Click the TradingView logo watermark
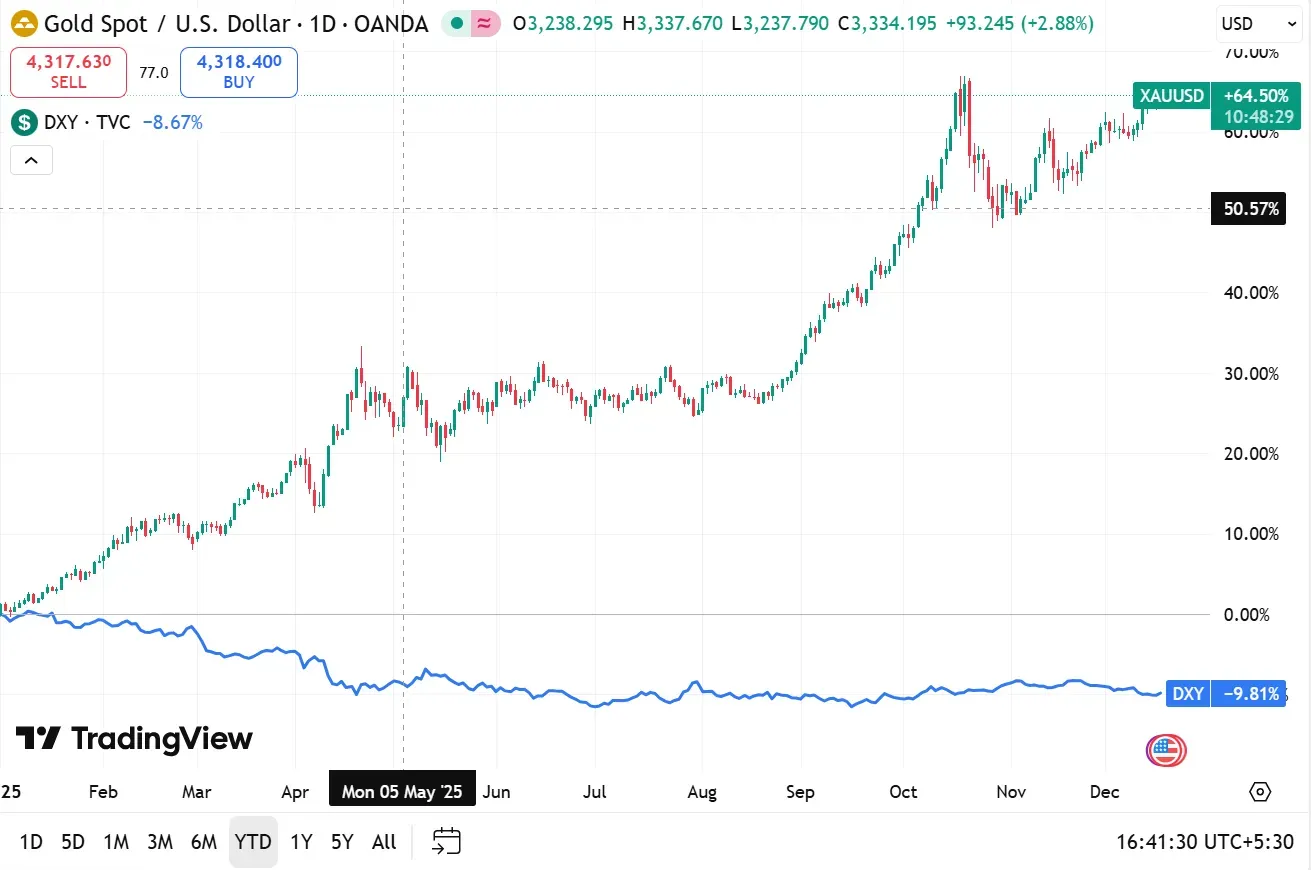 (133, 739)
